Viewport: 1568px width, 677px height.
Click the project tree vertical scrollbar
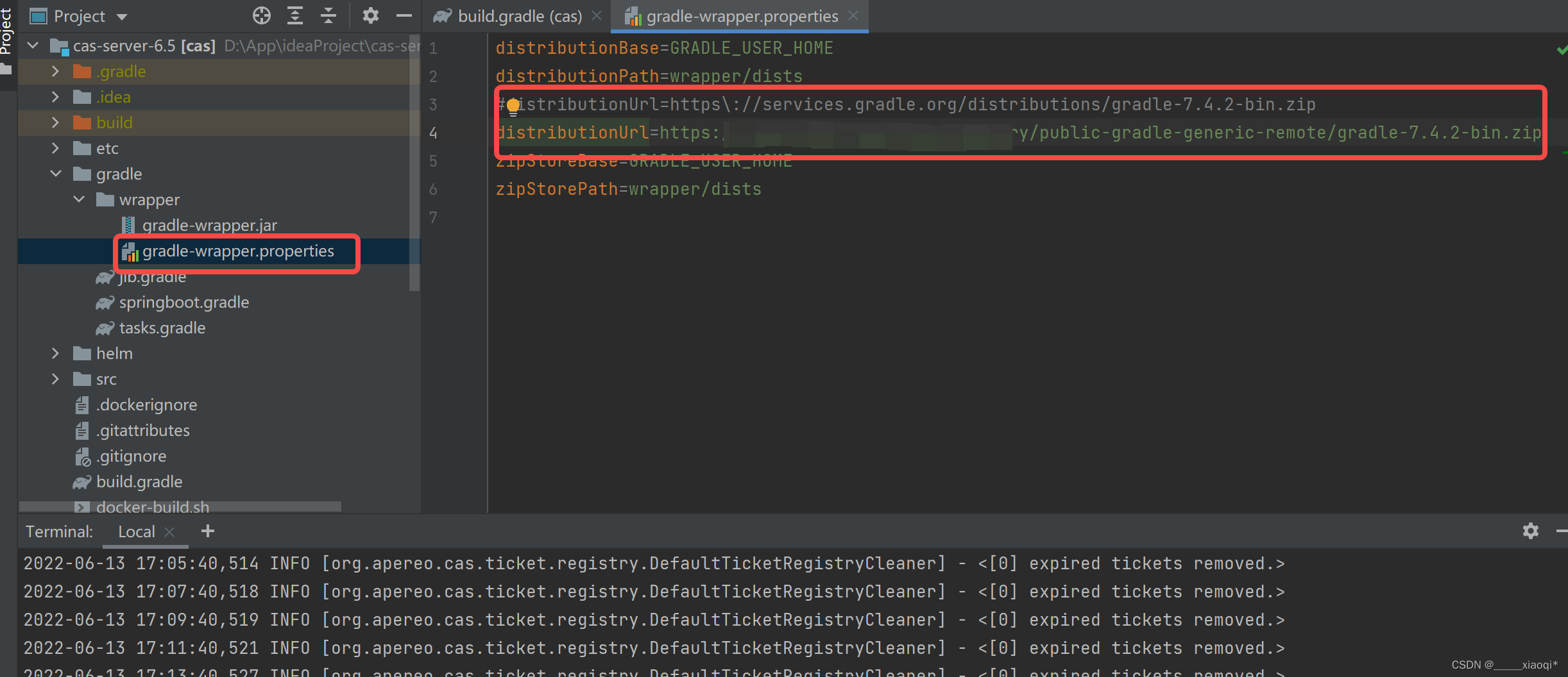414,163
